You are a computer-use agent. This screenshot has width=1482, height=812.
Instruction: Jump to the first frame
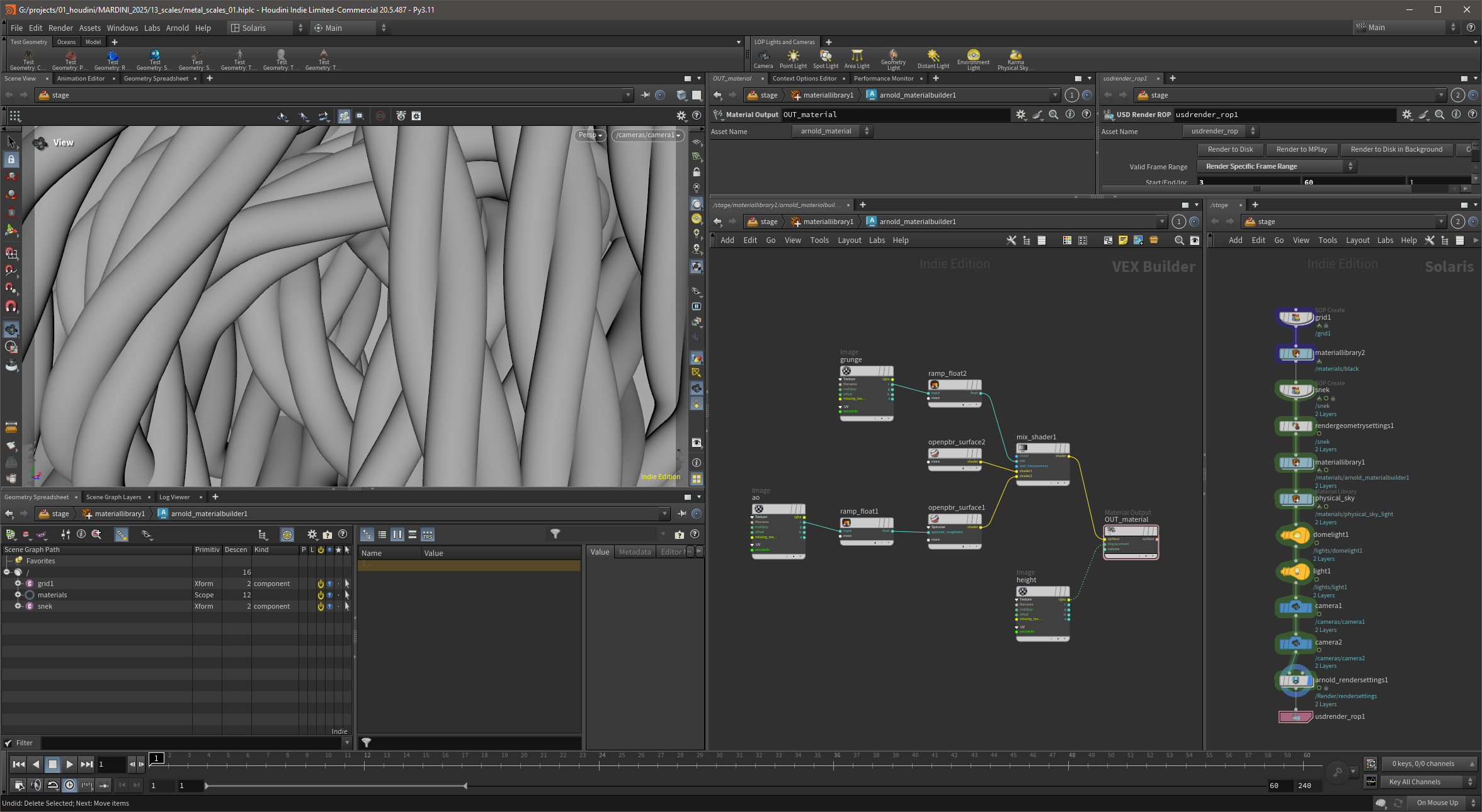click(19, 764)
